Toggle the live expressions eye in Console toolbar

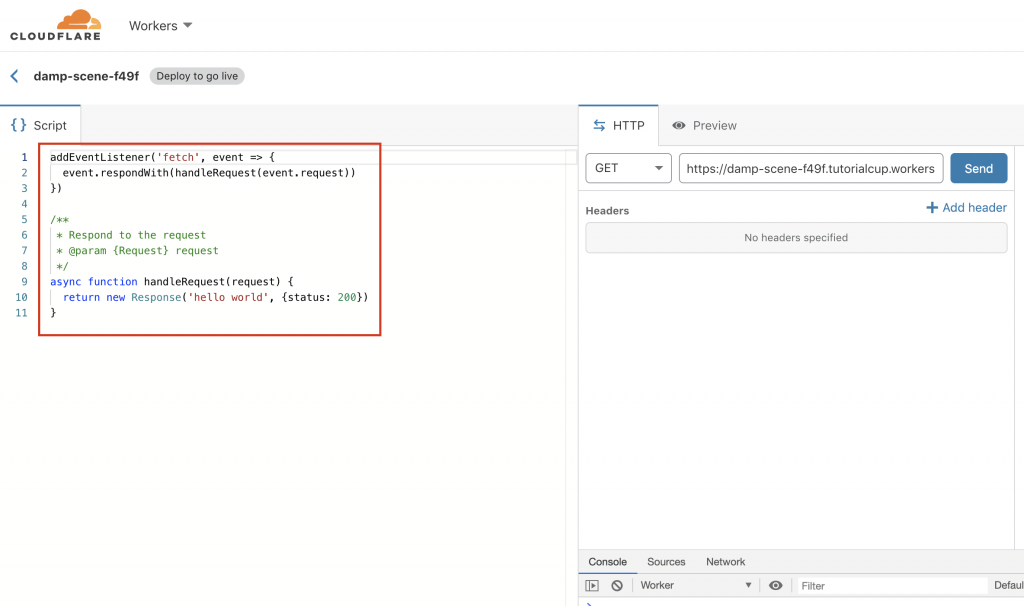[x=776, y=585]
